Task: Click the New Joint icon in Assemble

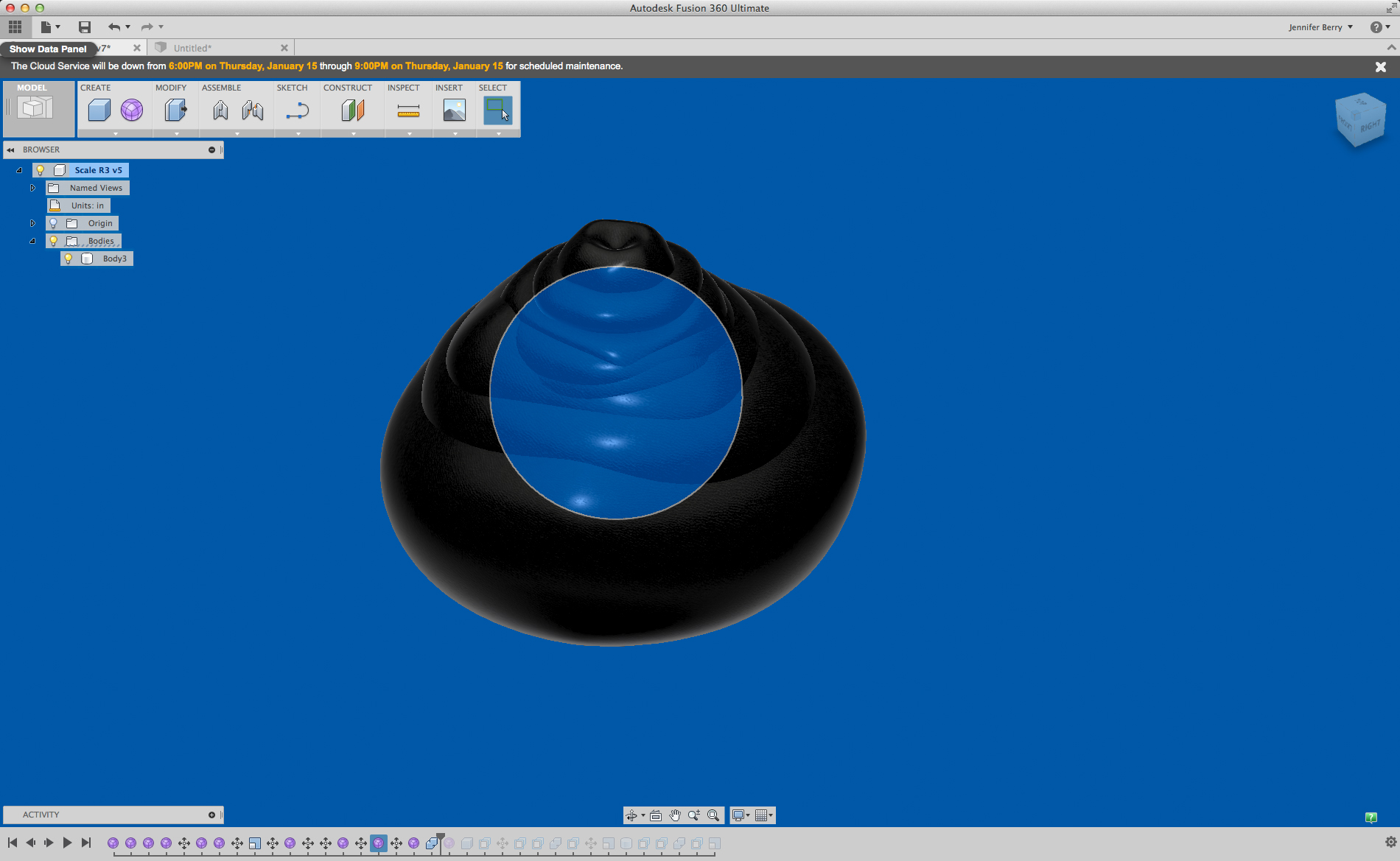Action: [220, 110]
